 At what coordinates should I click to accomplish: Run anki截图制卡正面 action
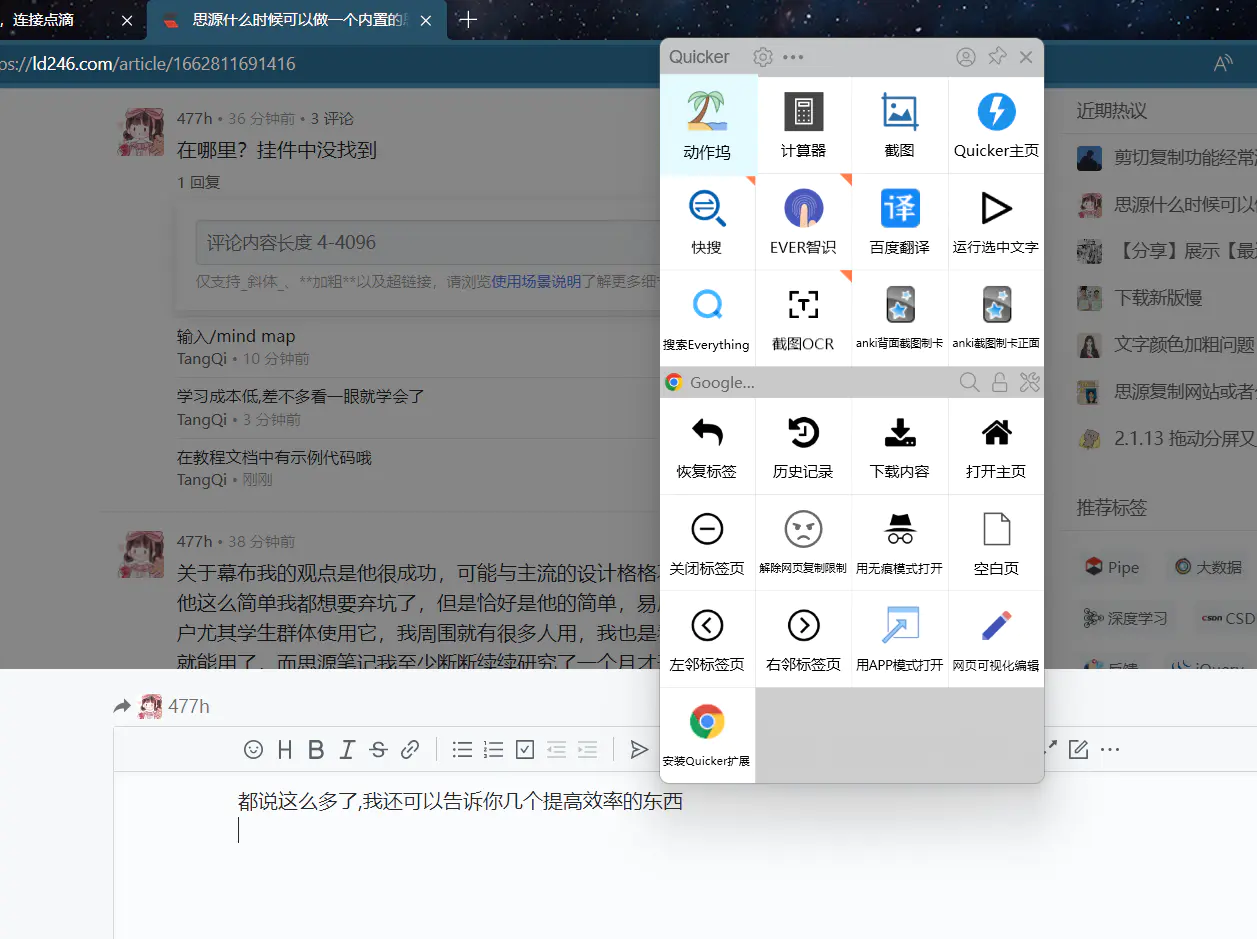click(x=996, y=318)
